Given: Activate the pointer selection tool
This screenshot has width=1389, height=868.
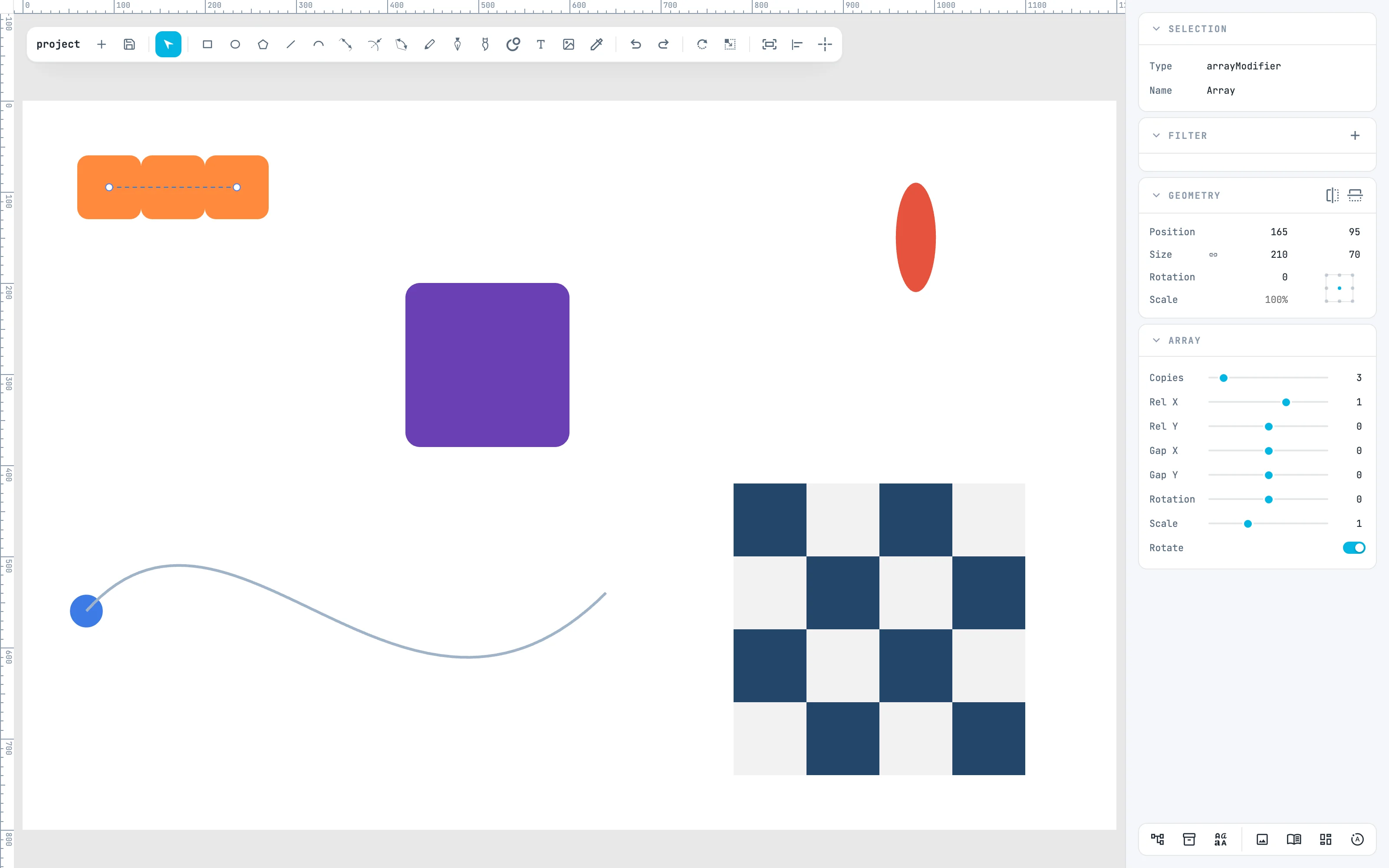Looking at the screenshot, I should [x=168, y=44].
